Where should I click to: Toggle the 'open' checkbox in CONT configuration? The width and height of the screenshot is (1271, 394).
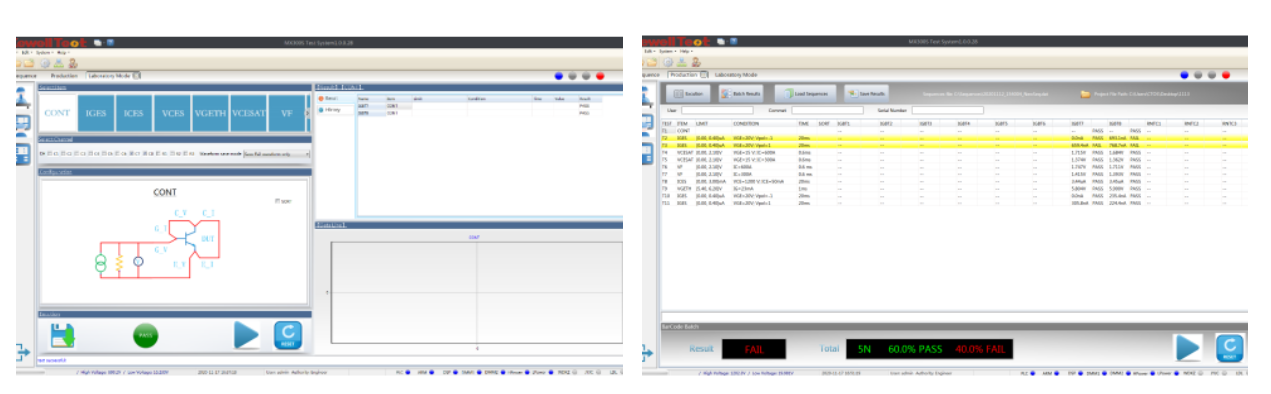tap(277, 201)
